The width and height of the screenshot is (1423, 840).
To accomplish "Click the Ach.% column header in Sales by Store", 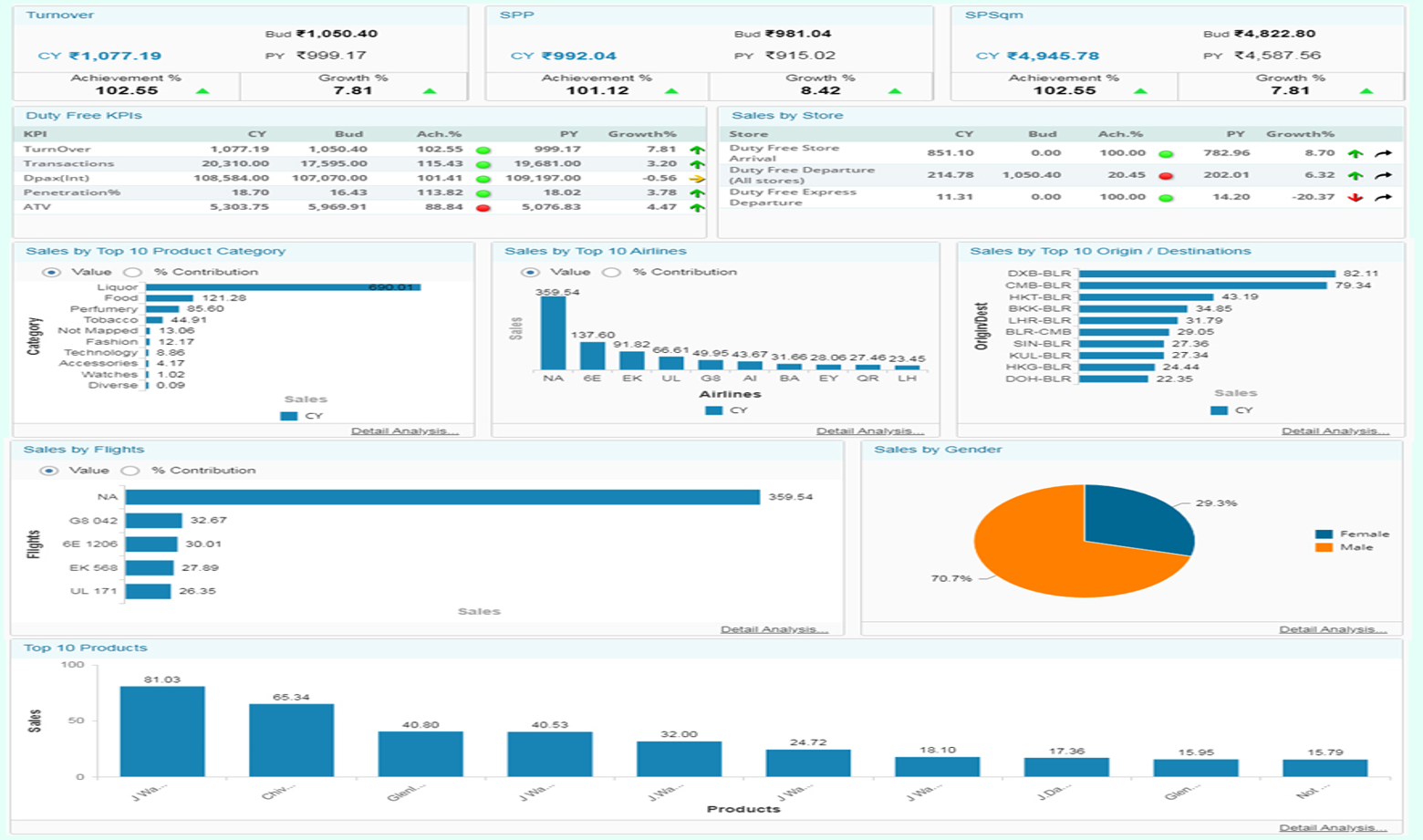I will pyautogui.click(x=1120, y=134).
